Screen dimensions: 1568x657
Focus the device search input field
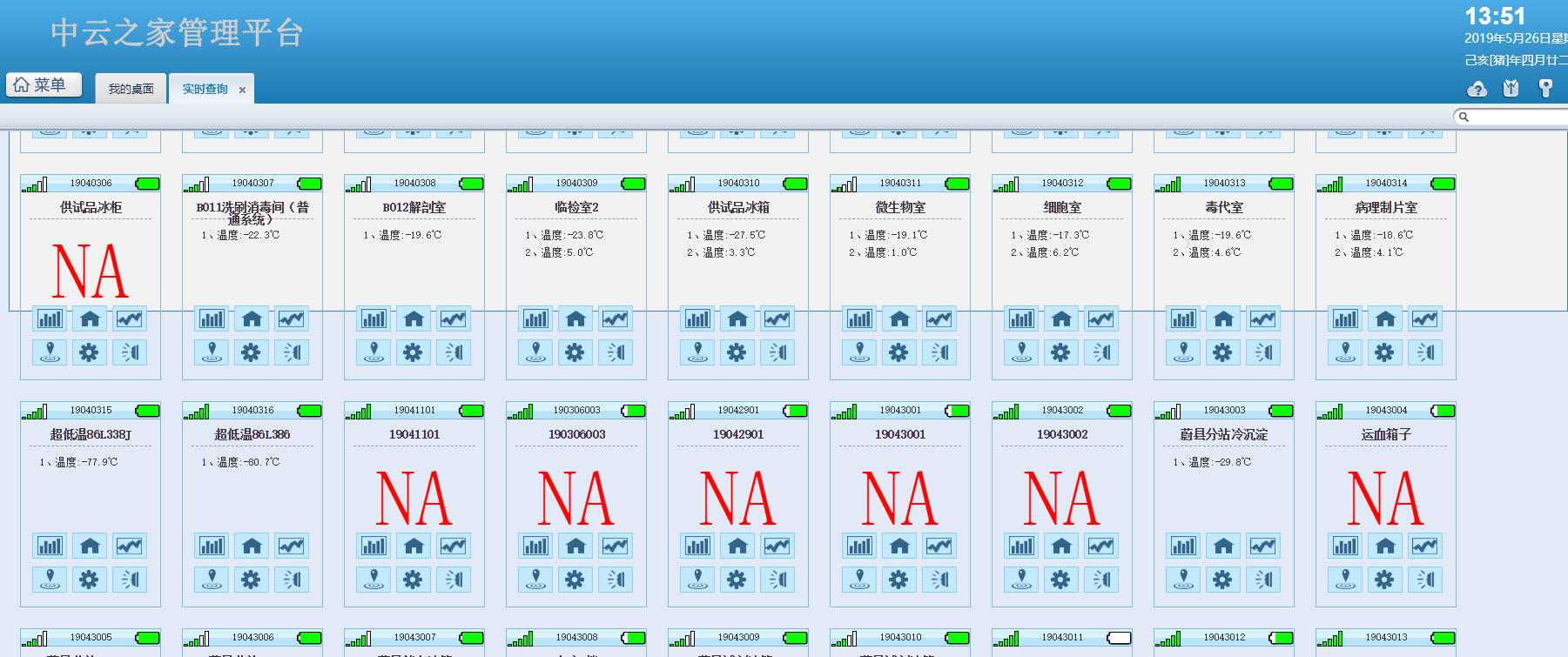[x=1515, y=117]
